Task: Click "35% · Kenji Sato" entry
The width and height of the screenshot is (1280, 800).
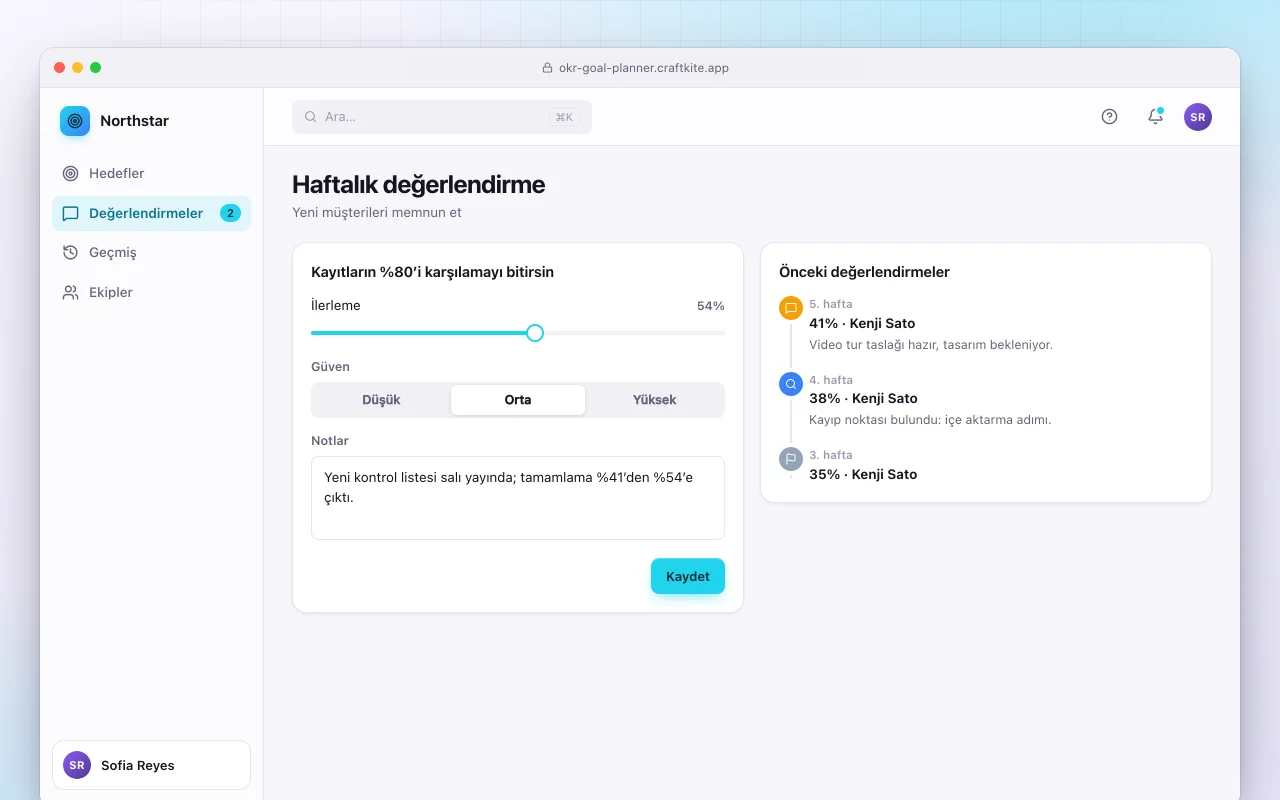Action: [863, 474]
